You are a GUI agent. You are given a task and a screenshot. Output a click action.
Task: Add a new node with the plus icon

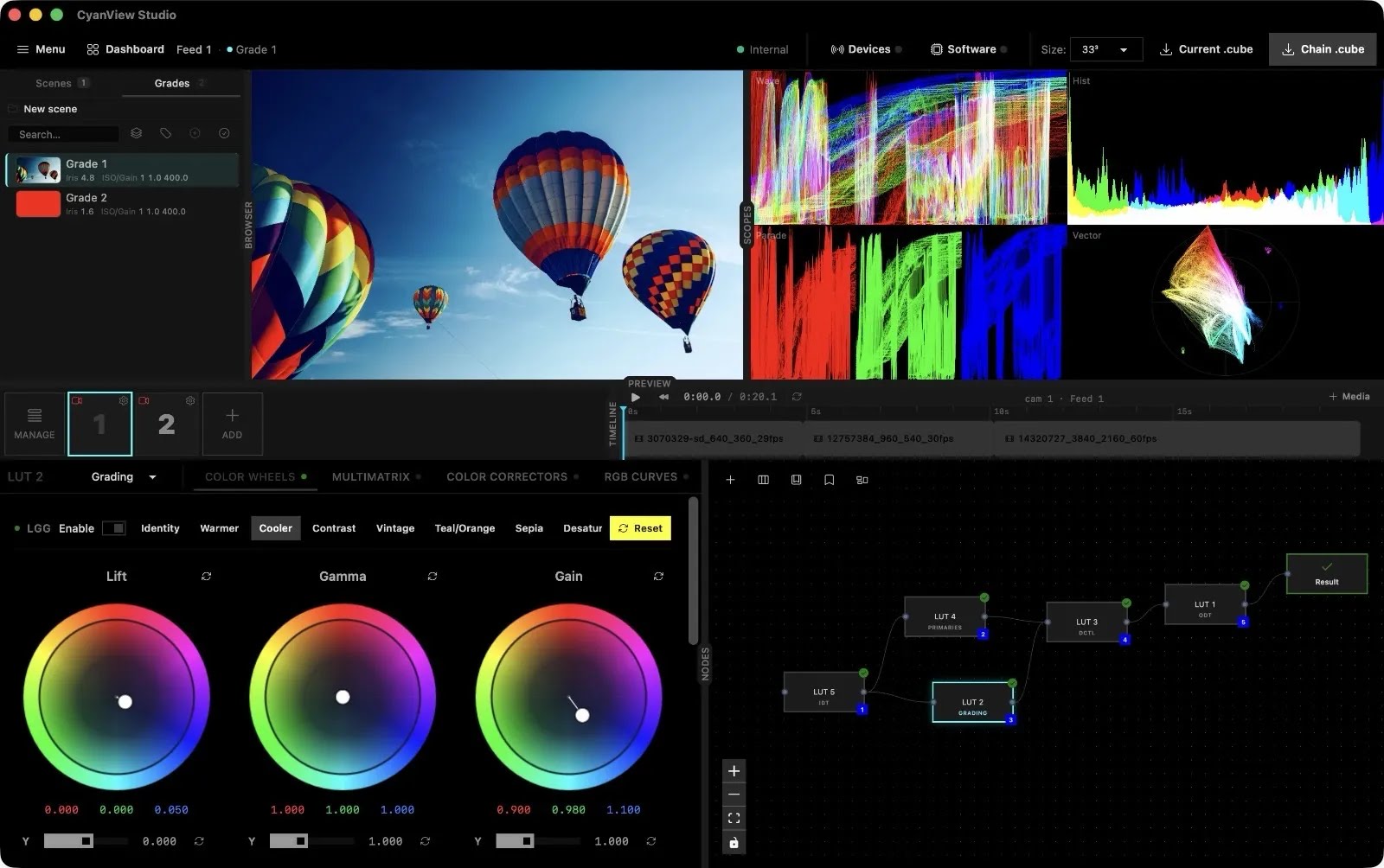[730, 480]
